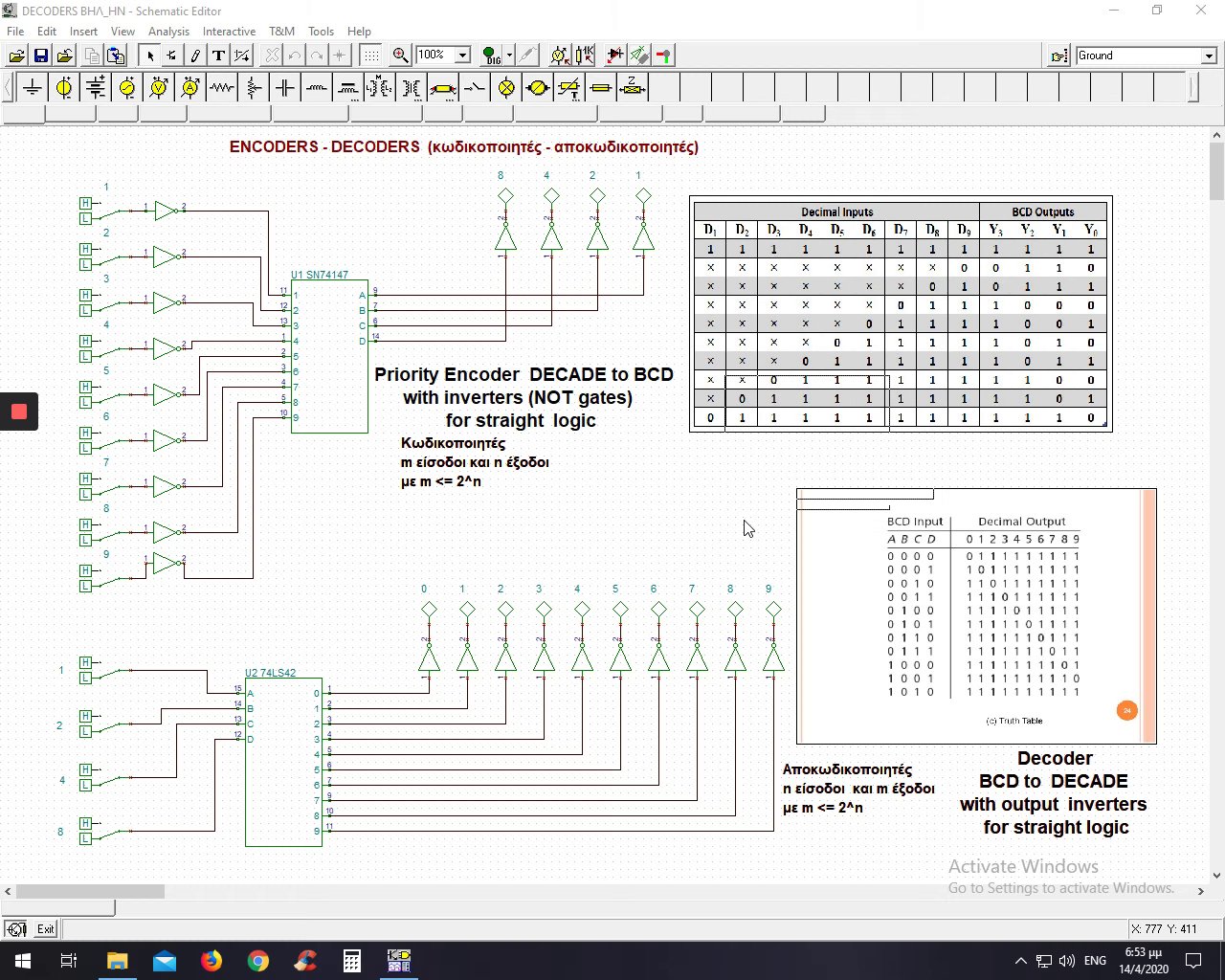Click the Exit button in status bar
This screenshot has width=1225, height=980.
(45, 929)
